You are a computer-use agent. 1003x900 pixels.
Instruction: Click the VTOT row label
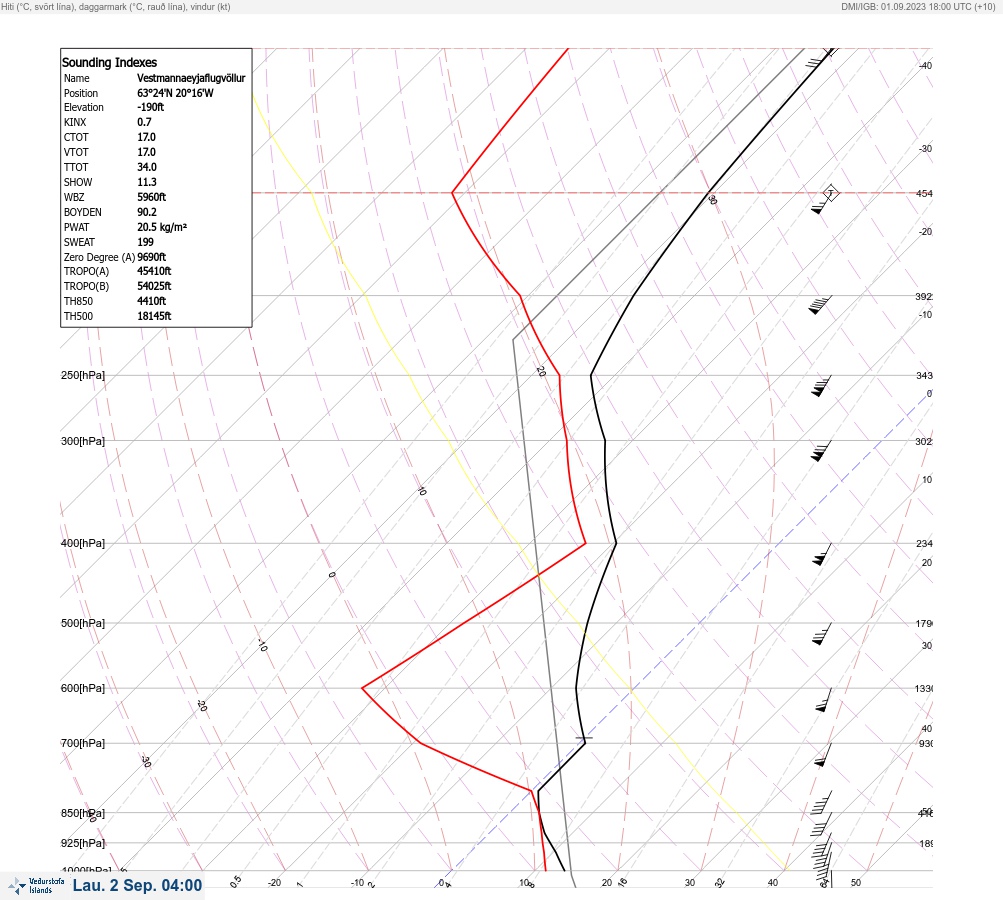(x=76, y=152)
